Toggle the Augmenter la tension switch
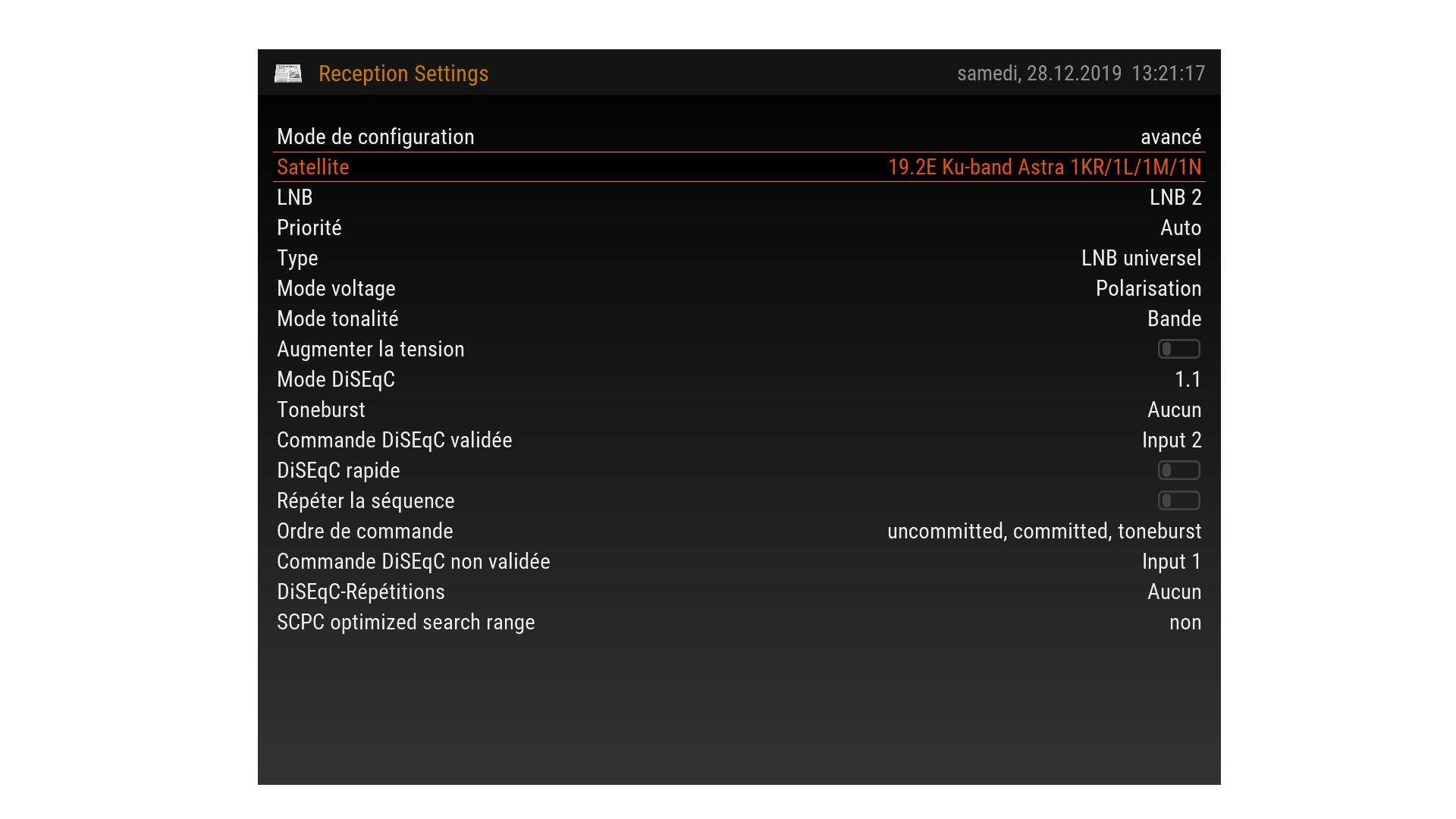Image resolution: width=1456 pixels, height=819 pixels. tap(1178, 349)
